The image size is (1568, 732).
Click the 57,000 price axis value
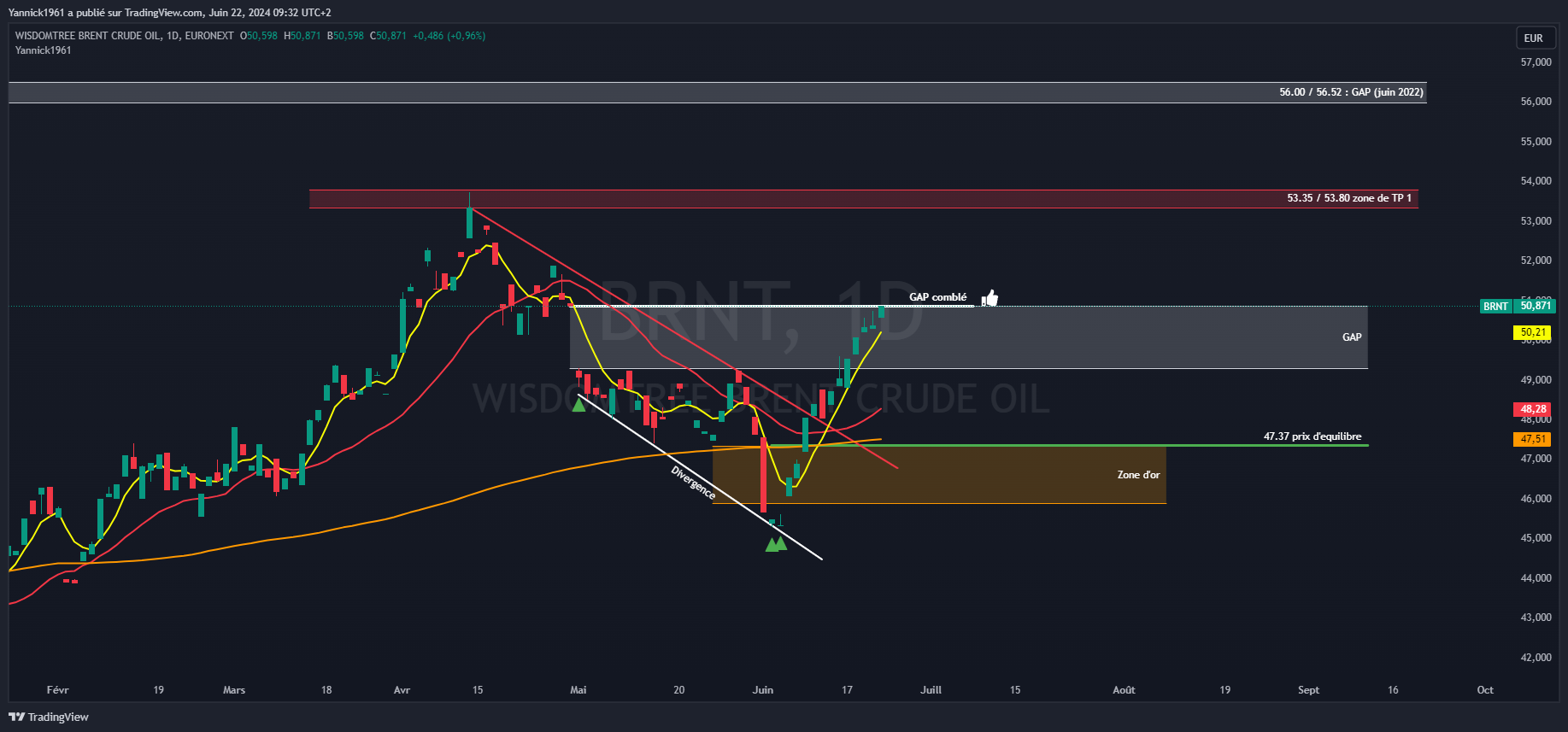point(1536,62)
